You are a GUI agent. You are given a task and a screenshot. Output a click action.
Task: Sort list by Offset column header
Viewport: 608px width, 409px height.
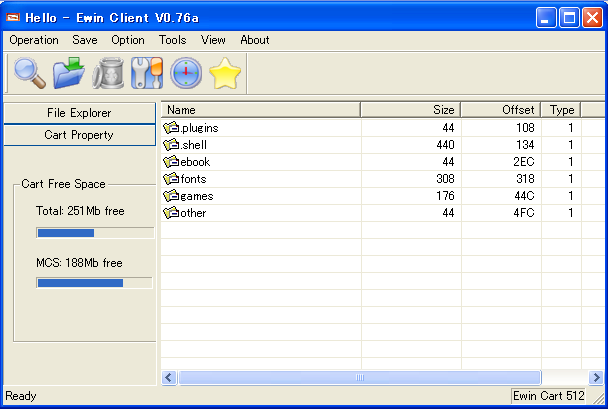click(501, 110)
